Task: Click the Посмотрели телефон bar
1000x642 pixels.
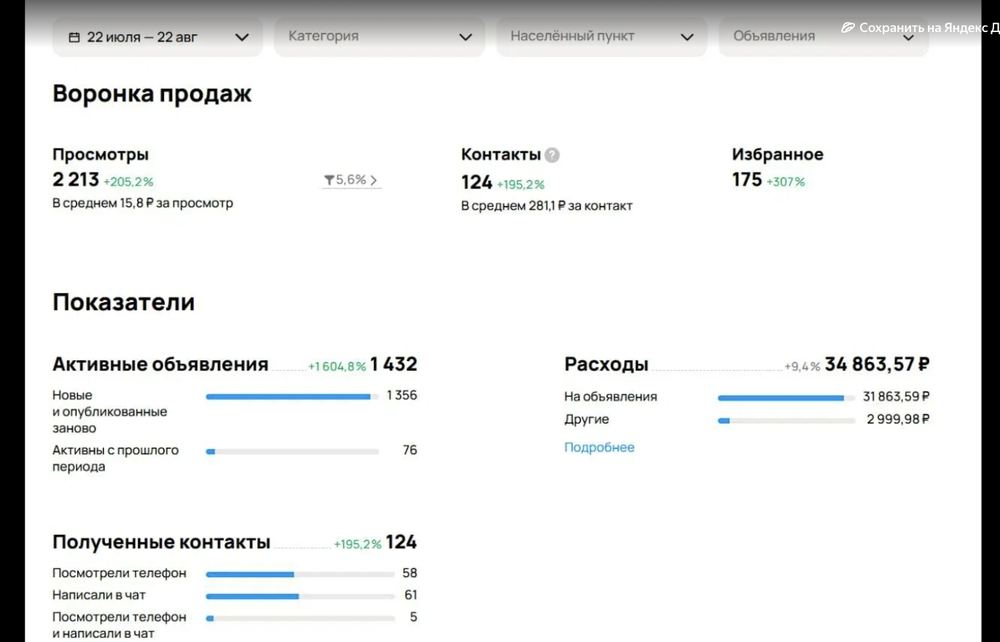Action: (300, 574)
